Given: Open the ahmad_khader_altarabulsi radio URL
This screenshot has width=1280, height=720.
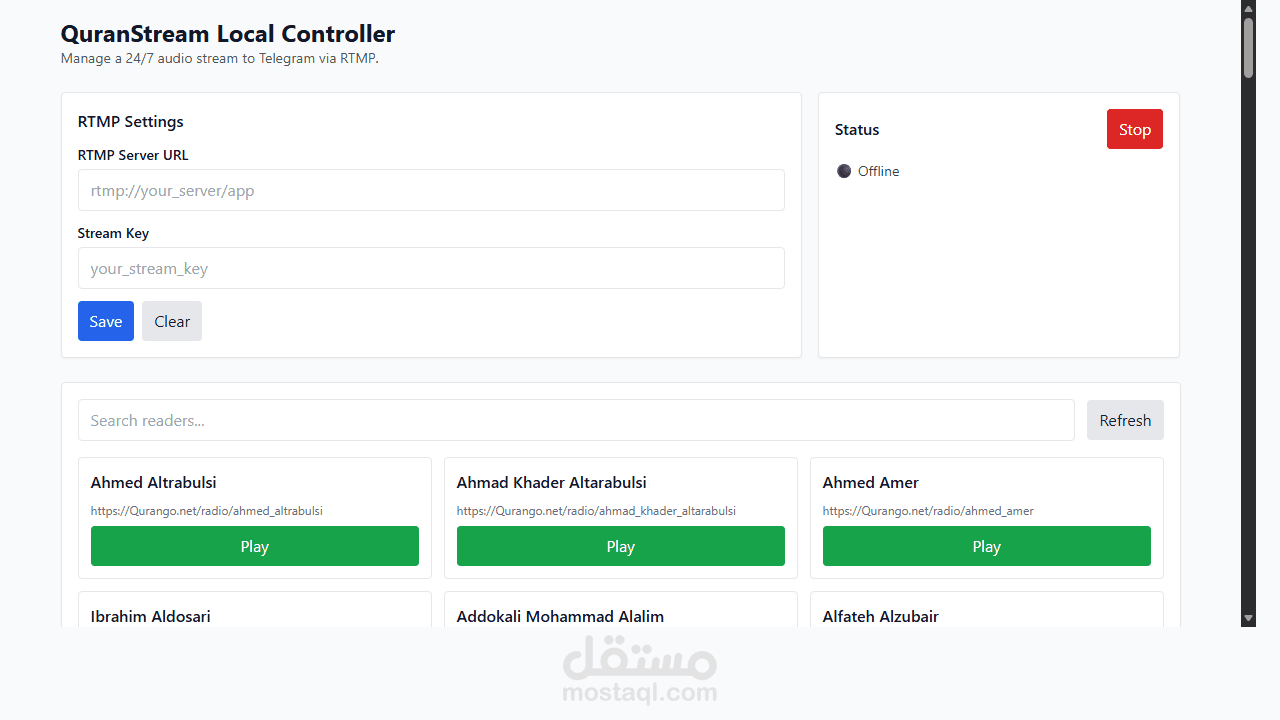Looking at the screenshot, I should (x=596, y=511).
